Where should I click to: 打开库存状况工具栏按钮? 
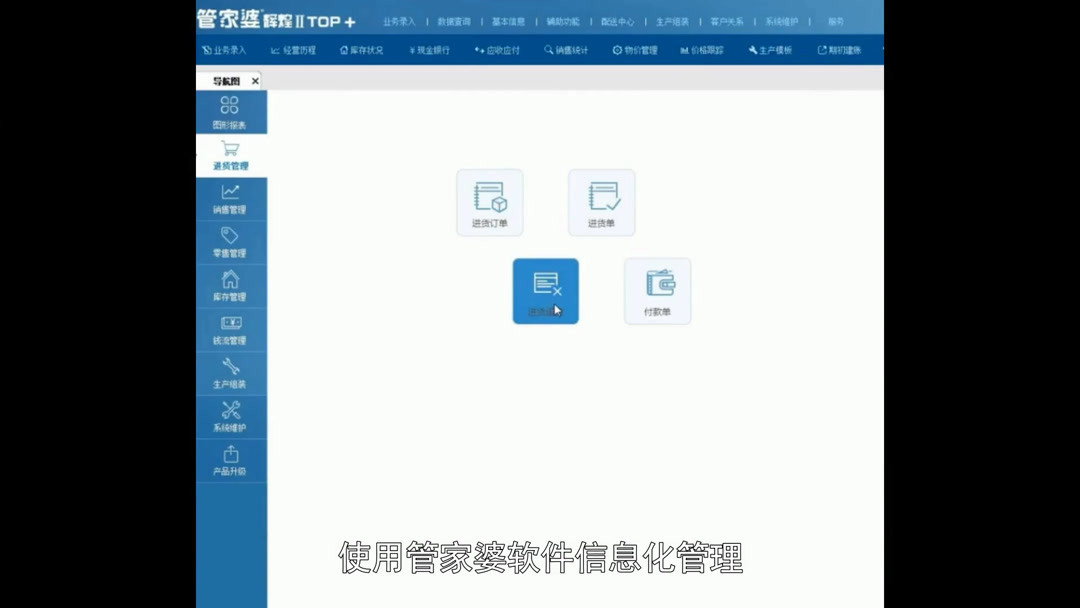click(361, 49)
